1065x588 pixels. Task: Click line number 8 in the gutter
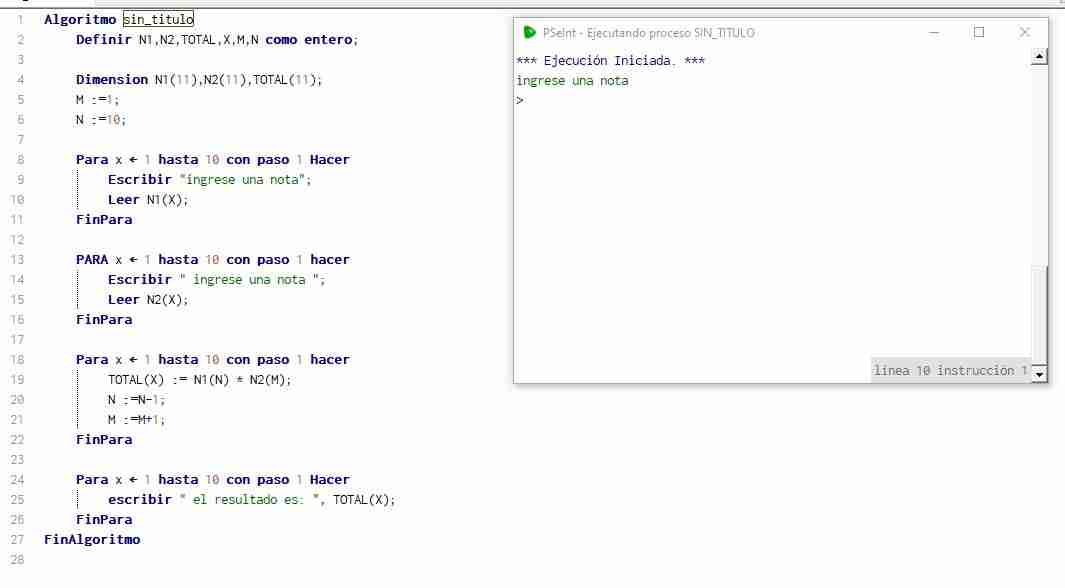20,160
